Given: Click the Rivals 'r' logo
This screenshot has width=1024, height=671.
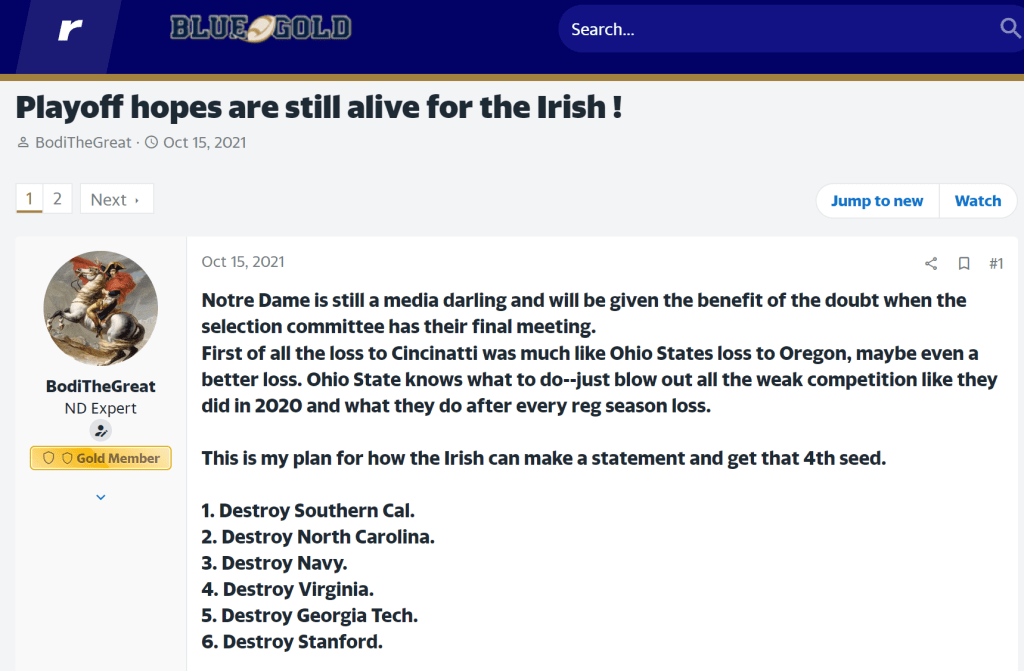Looking at the screenshot, I should coord(70,30).
